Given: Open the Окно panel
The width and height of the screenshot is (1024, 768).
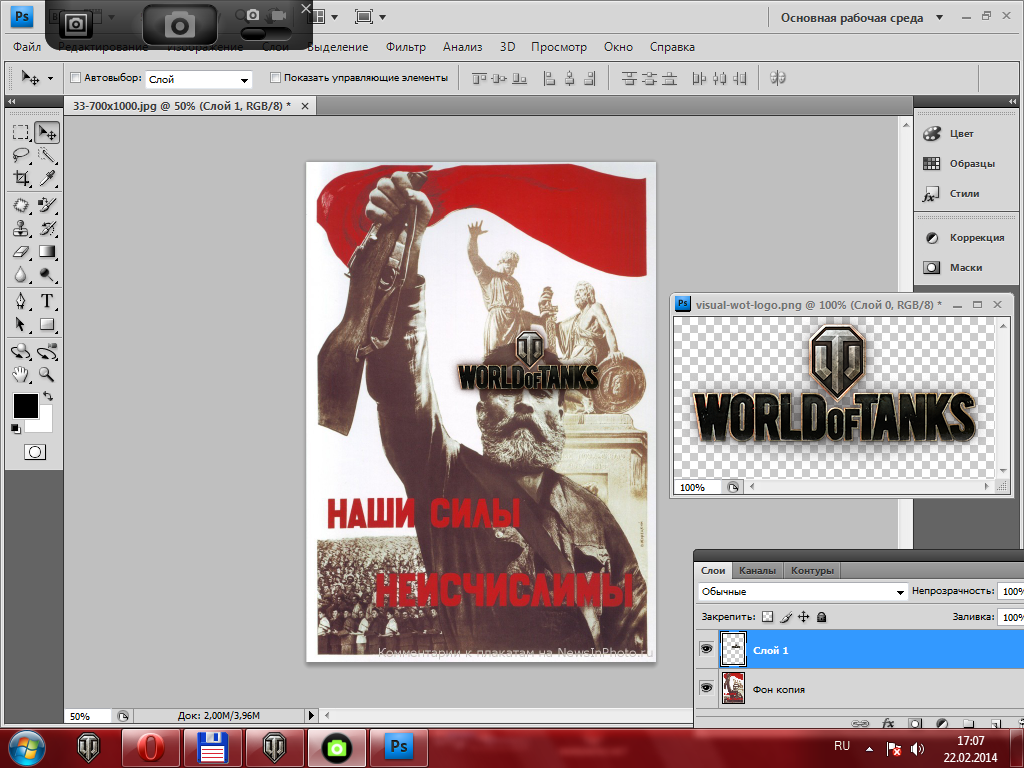Looking at the screenshot, I should (x=618, y=47).
